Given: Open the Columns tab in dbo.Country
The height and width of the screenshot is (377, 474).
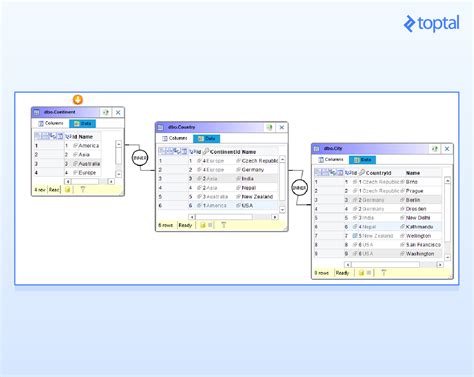Looking at the screenshot, I should tap(175, 138).
